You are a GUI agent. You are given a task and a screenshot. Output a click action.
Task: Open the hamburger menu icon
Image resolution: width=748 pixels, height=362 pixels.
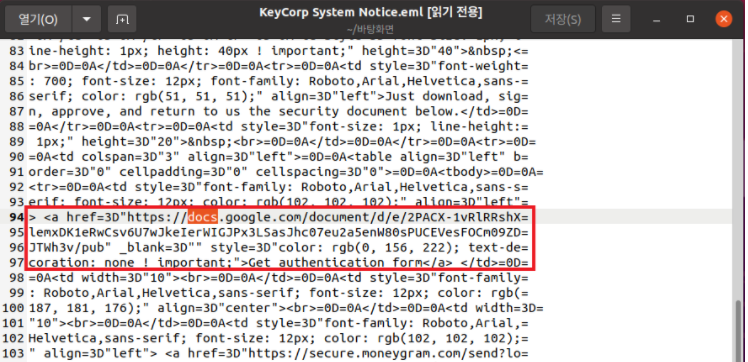616,19
